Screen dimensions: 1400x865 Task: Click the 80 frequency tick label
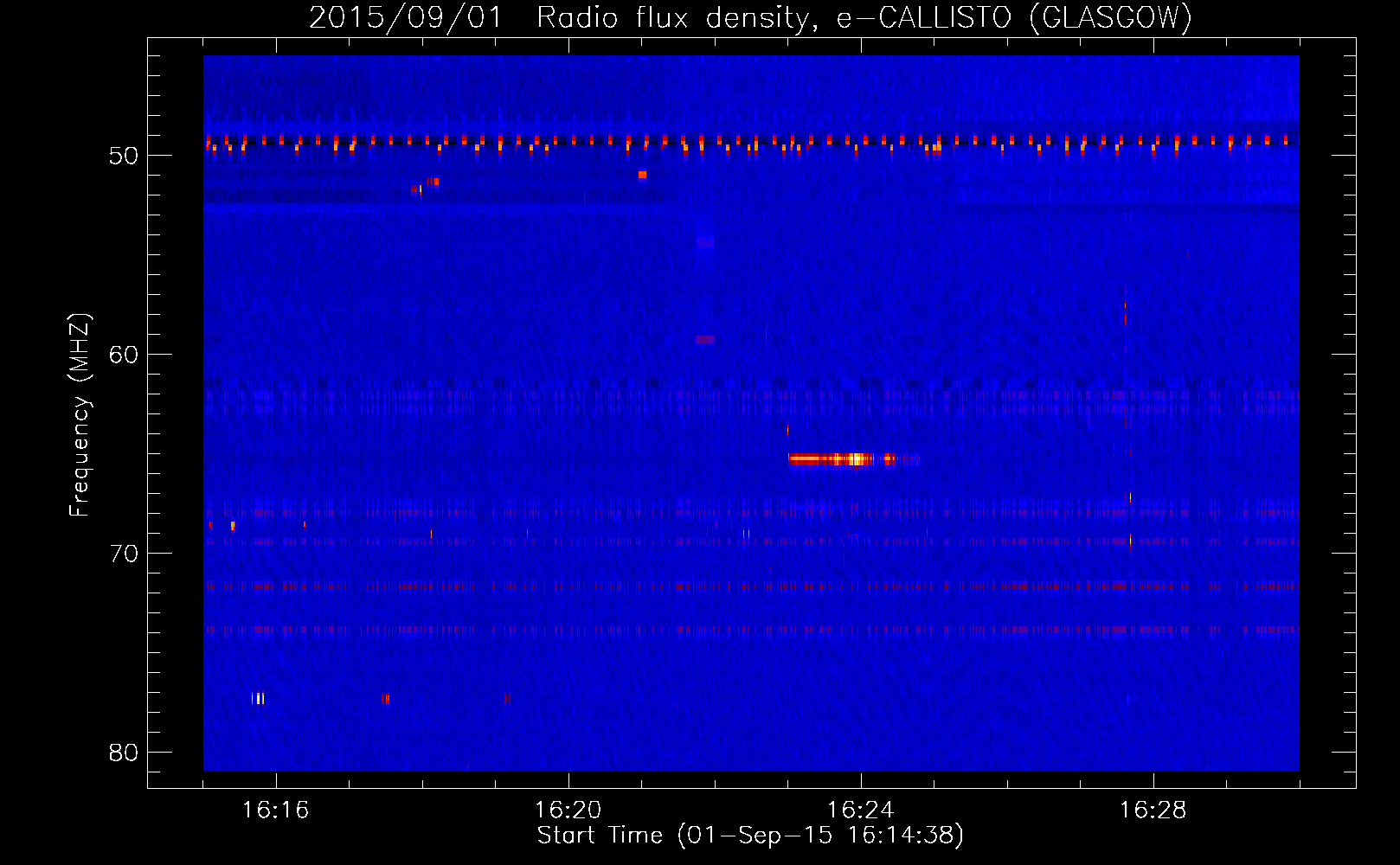pyautogui.click(x=124, y=753)
